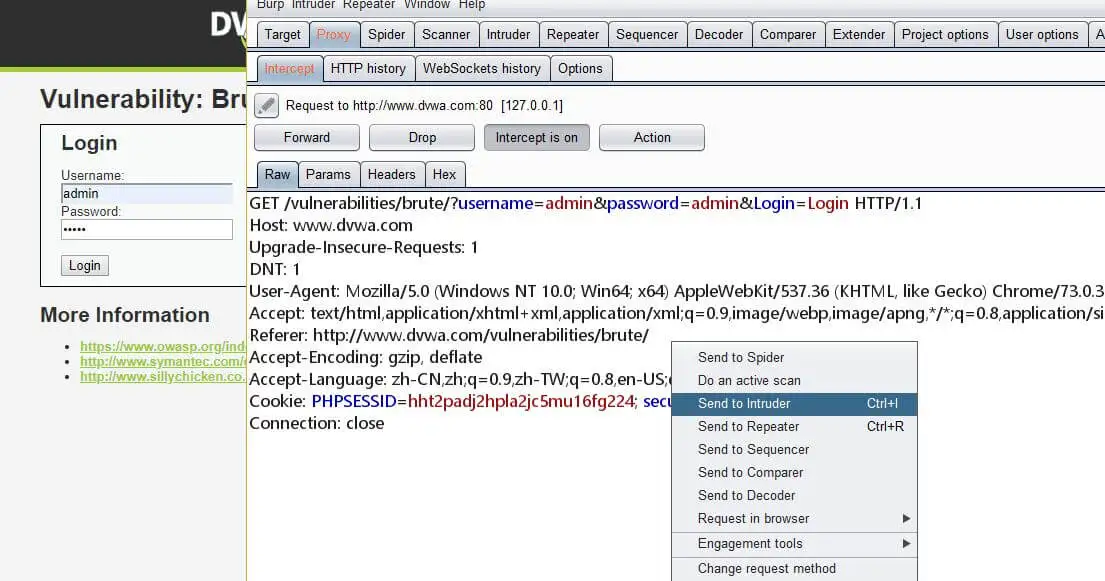
Task: Open the Extender tab
Action: click(859, 35)
